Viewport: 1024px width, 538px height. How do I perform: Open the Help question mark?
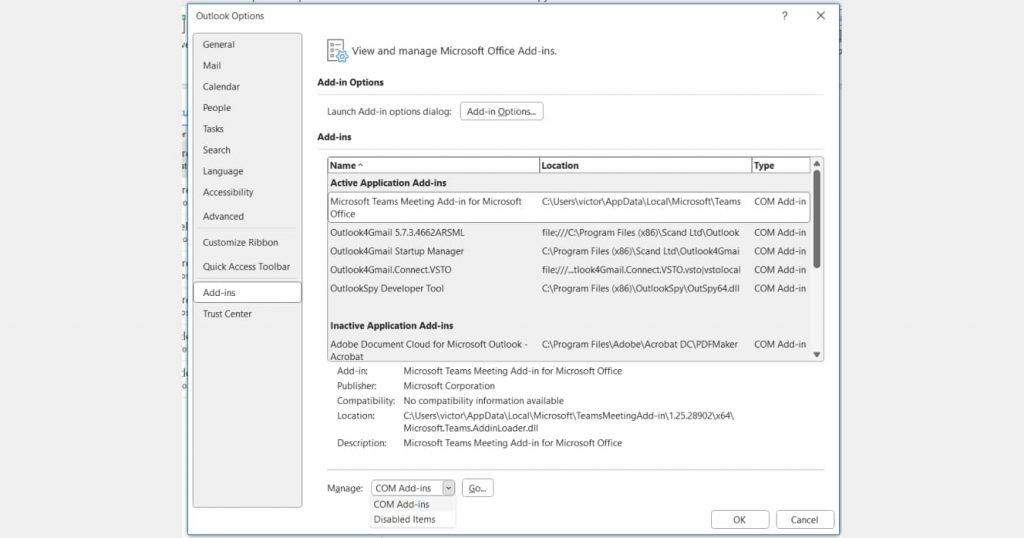coord(784,16)
